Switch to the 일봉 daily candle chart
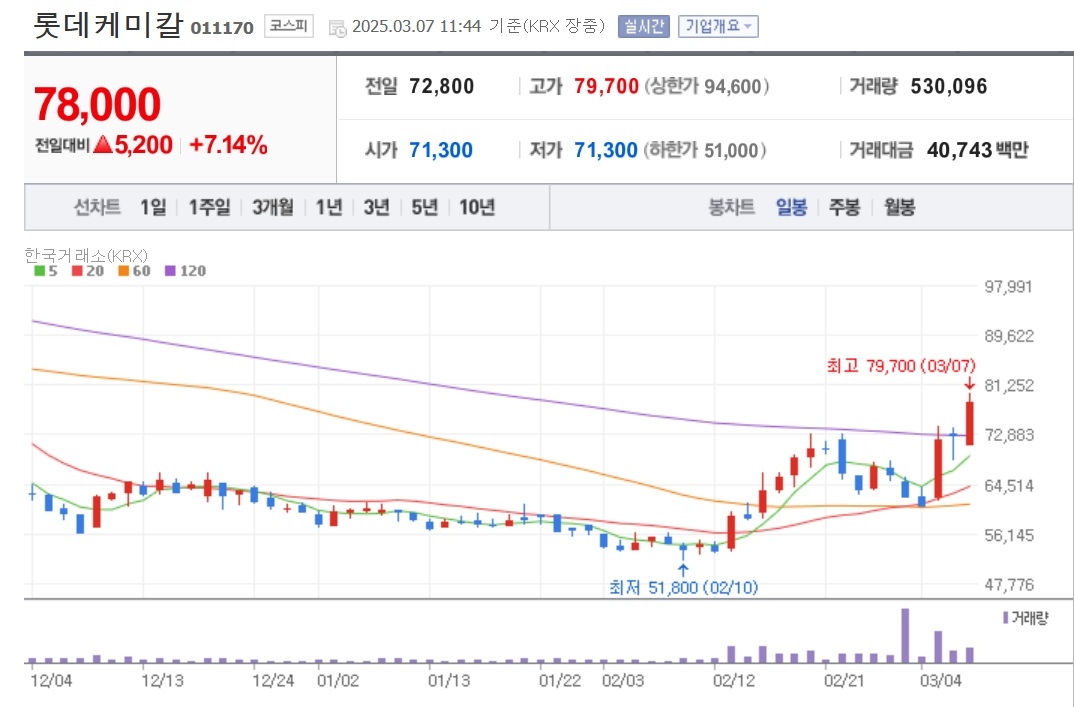Image resolution: width=1074 pixels, height=707 pixels. click(x=791, y=207)
